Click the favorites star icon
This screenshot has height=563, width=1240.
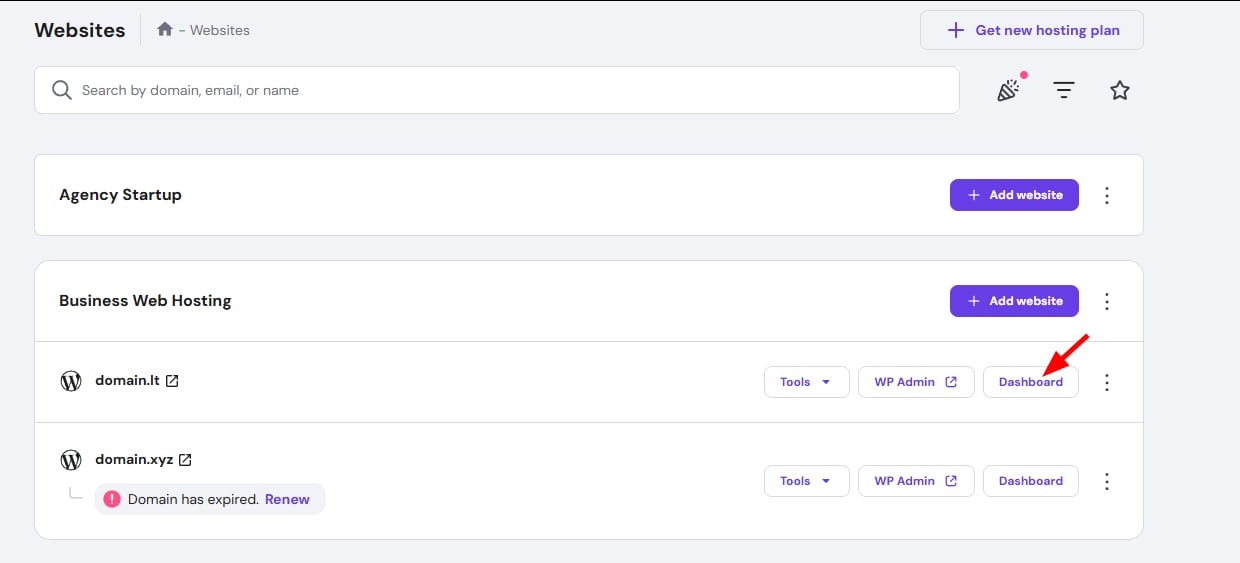point(1120,90)
